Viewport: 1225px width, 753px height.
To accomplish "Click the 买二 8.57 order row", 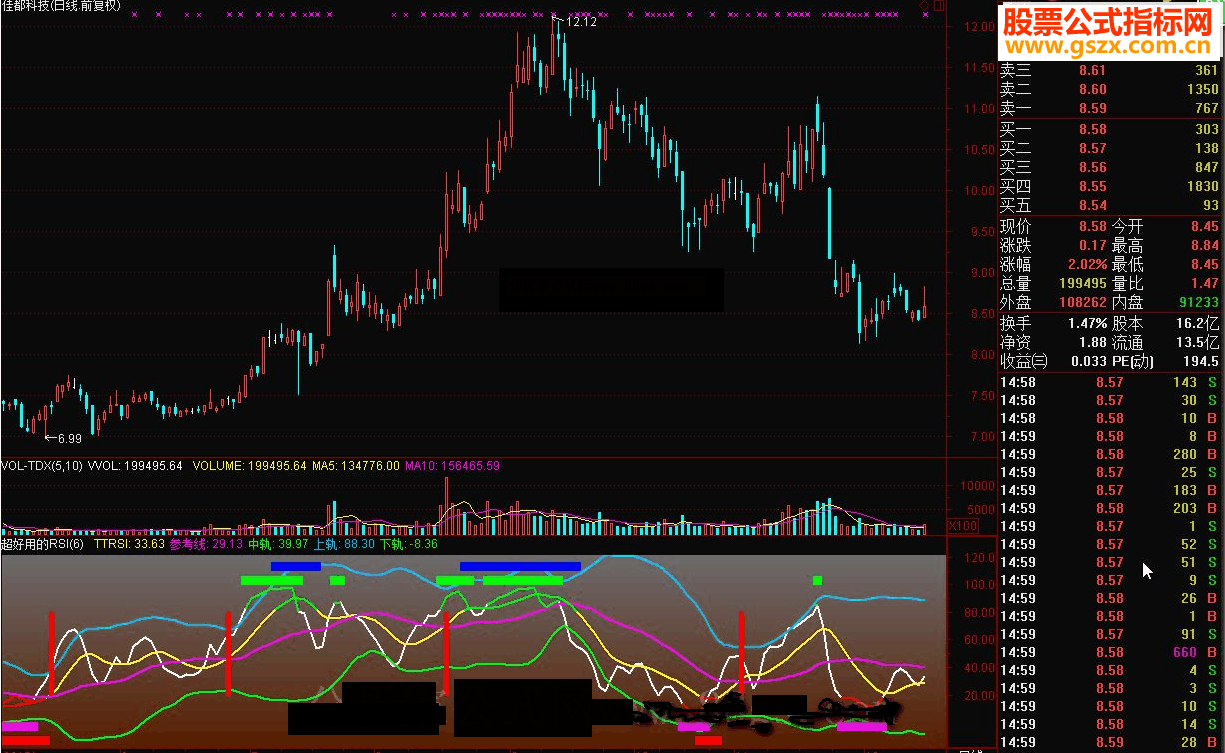I will tap(1110, 148).
